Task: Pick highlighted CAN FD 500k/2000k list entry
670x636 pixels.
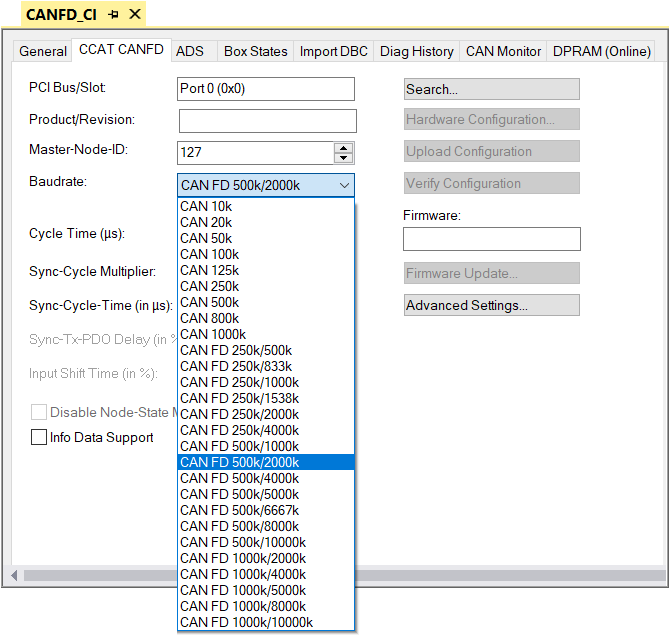Action: pos(266,462)
